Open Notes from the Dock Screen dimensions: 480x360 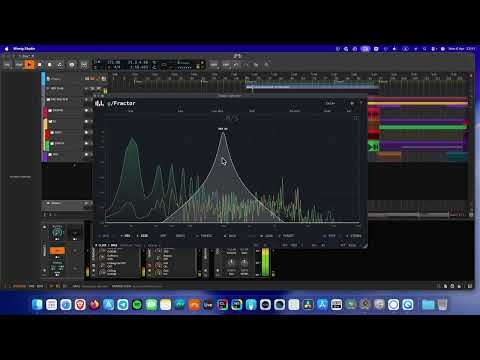coord(166,305)
